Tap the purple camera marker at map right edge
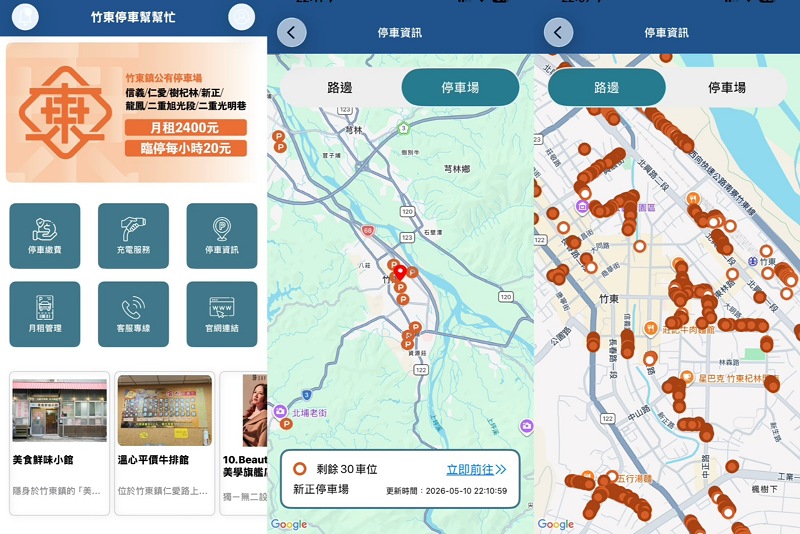The width and height of the screenshot is (800, 534). coord(527,425)
